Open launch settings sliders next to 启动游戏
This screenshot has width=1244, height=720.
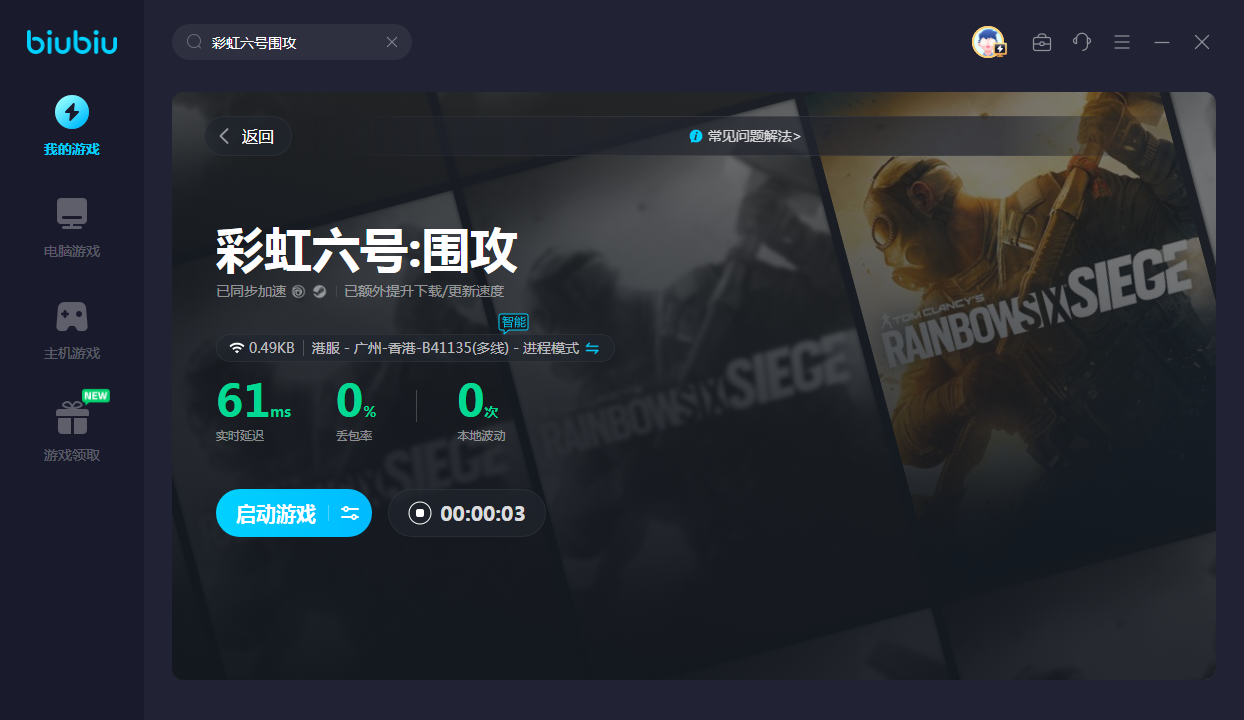350,514
